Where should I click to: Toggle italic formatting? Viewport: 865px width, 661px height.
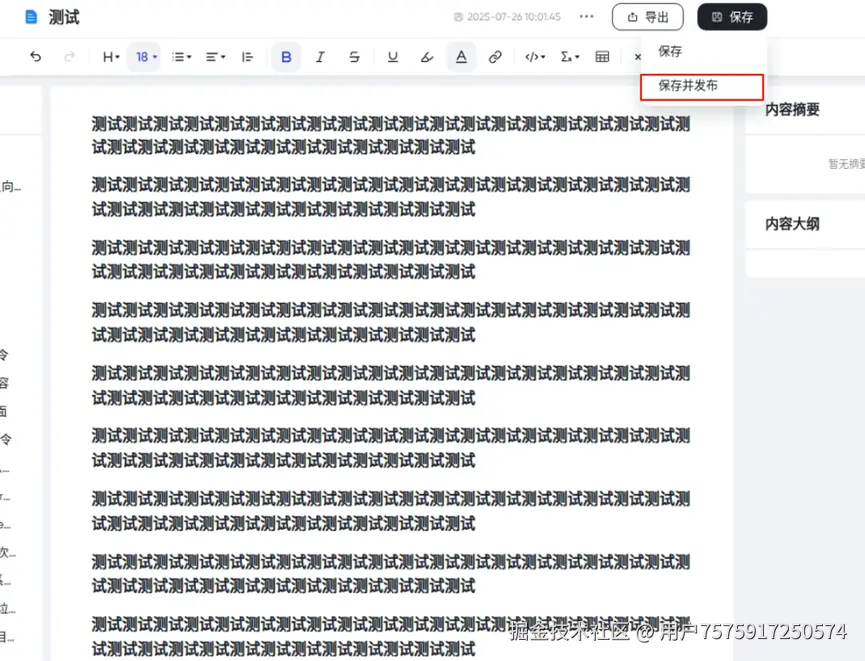click(x=320, y=57)
